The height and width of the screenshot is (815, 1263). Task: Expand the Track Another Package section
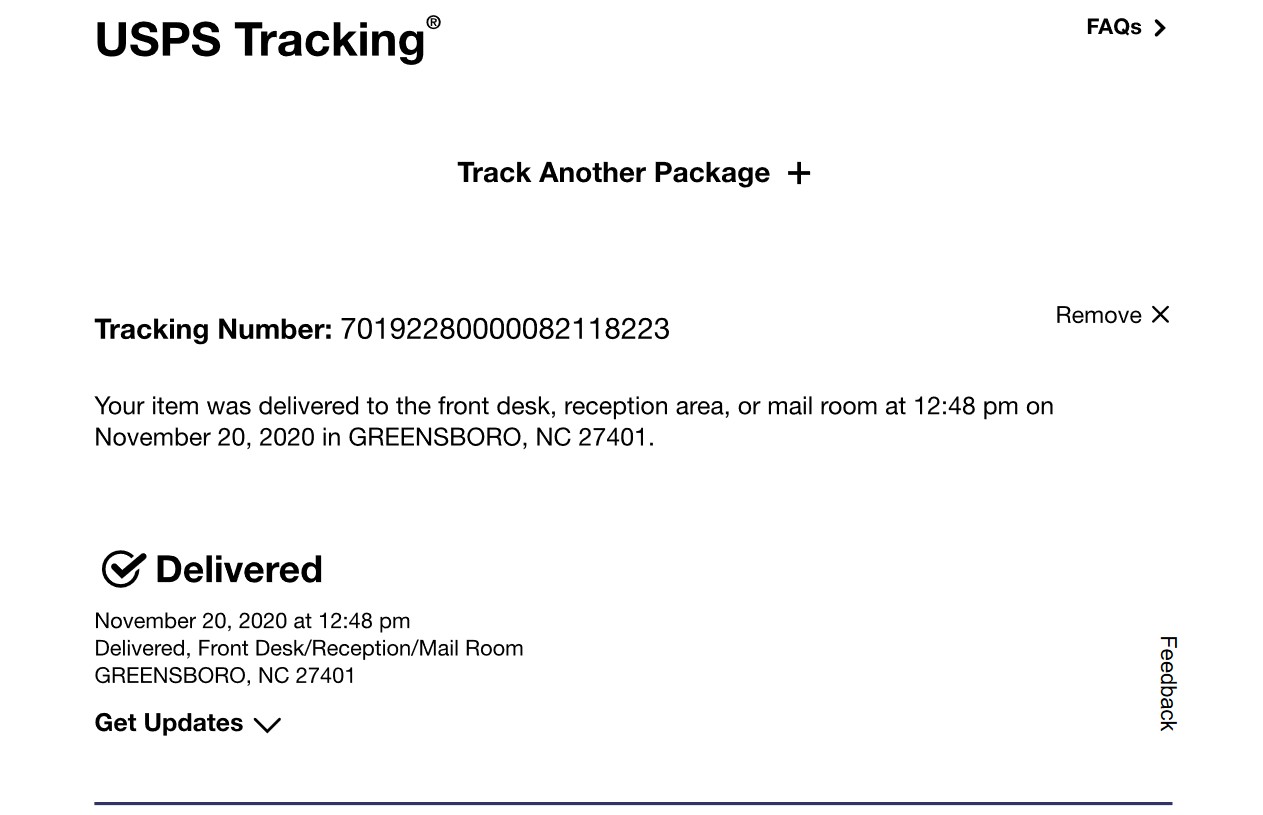click(x=633, y=173)
